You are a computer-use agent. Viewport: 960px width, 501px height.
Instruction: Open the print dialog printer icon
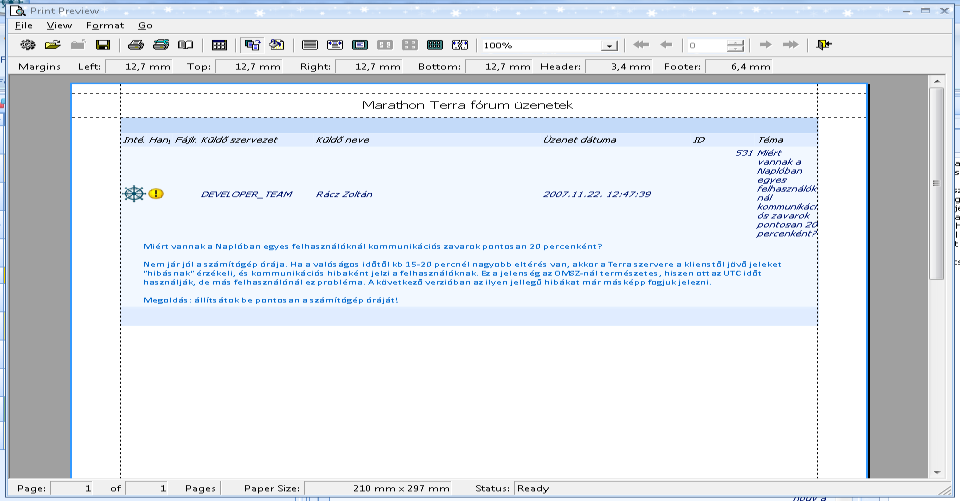point(135,45)
